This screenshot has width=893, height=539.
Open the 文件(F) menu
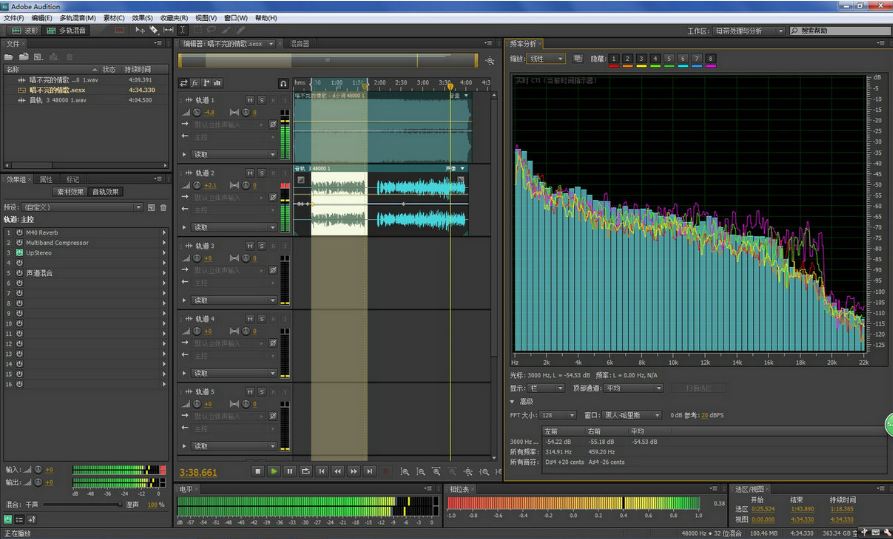pos(14,18)
